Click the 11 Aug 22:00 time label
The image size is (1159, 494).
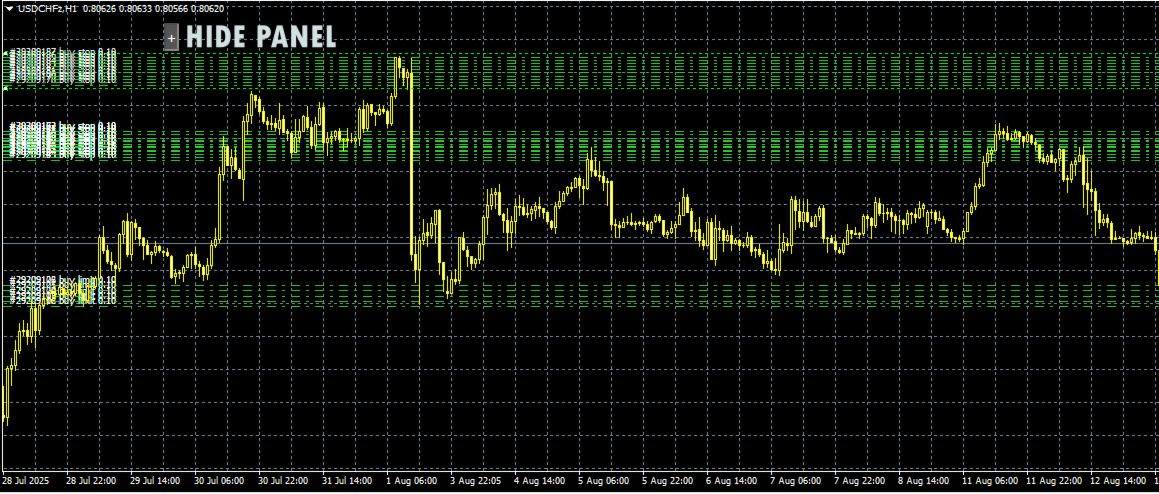click(x=1052, y=481)
